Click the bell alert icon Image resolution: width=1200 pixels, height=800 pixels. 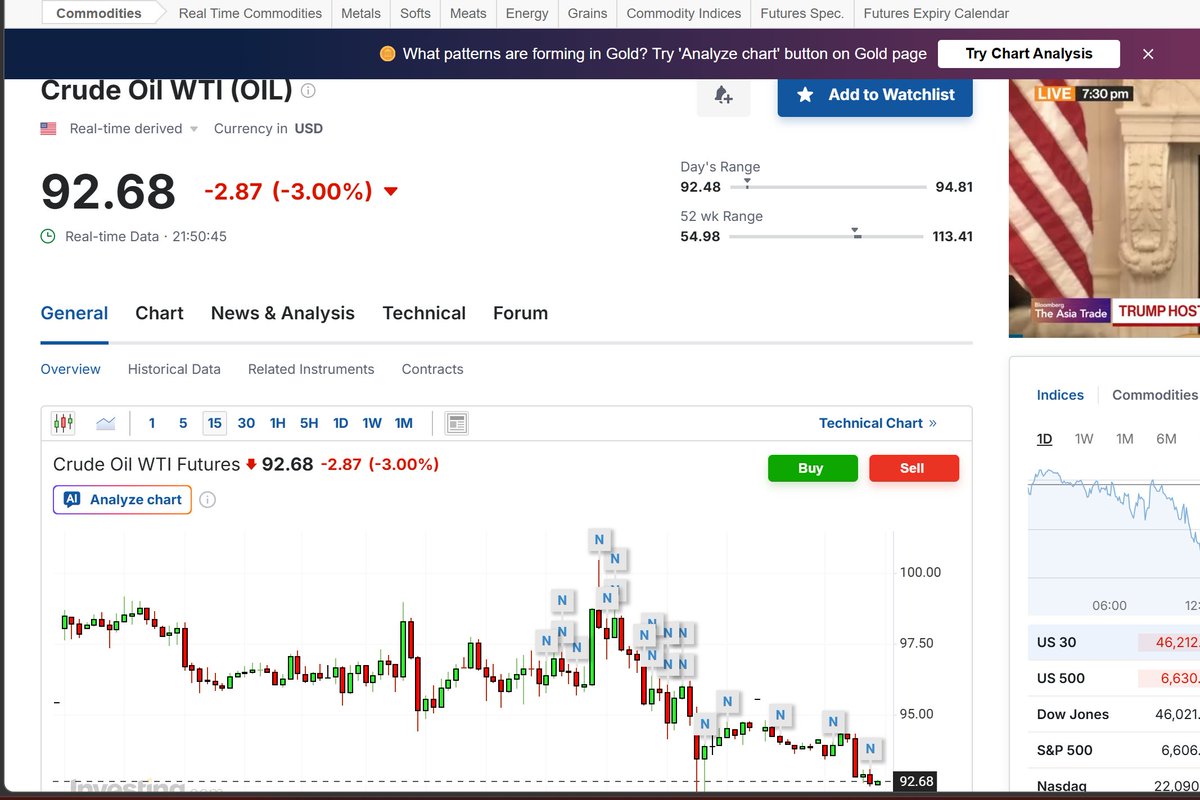coord(723,95)
